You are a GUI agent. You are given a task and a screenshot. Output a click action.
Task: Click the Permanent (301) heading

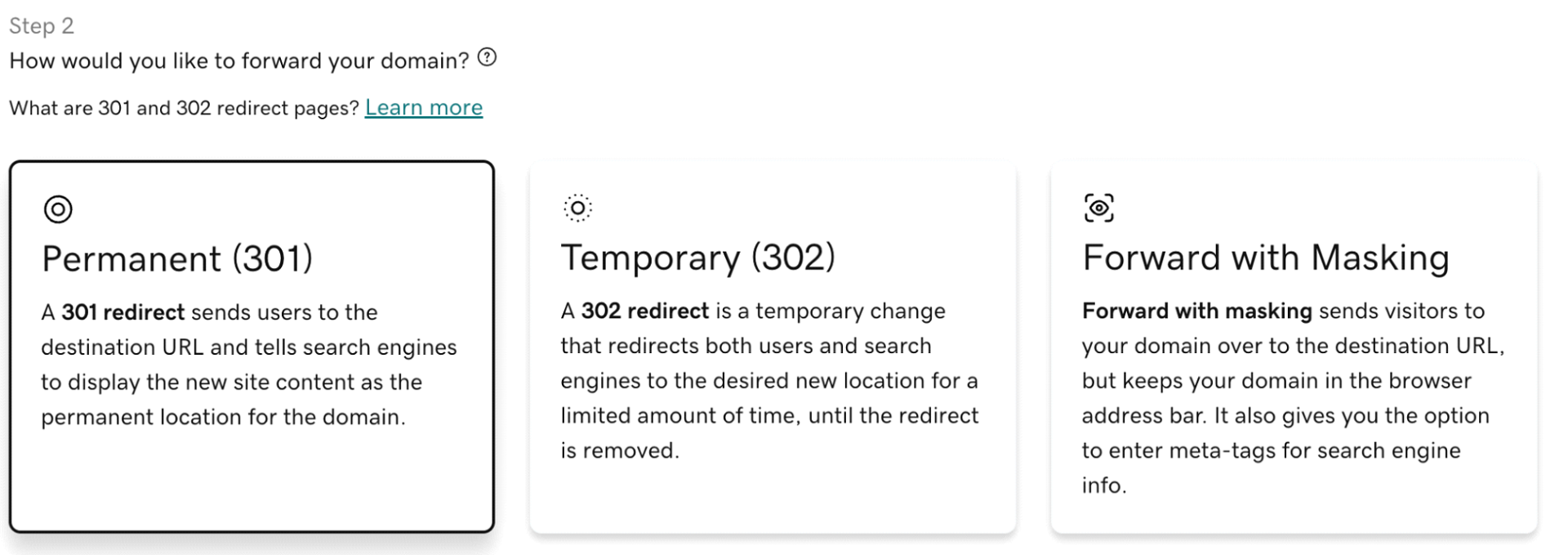[x=177, y=259]
